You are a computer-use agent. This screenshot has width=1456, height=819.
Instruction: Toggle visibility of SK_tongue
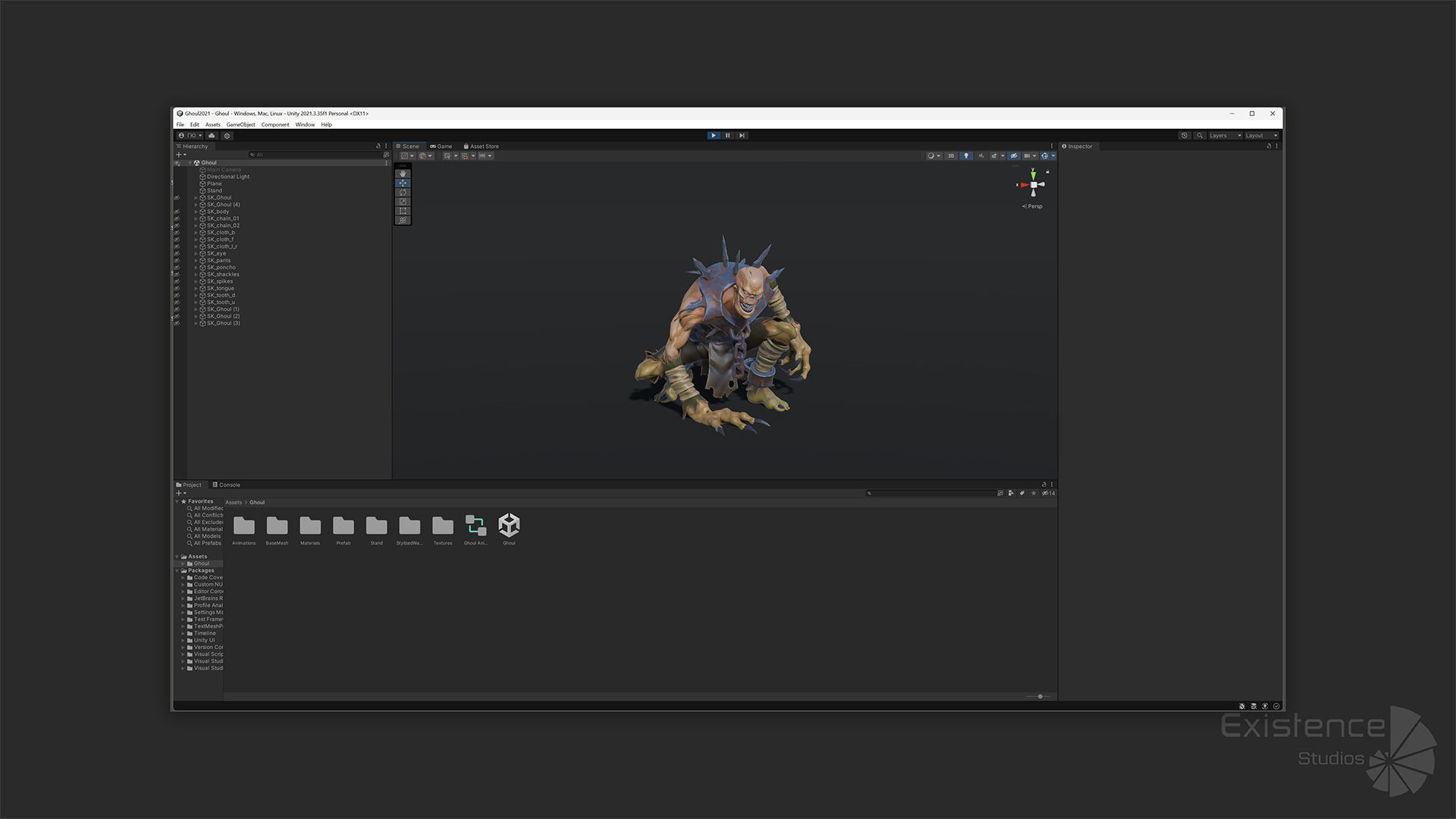pos(177,289)
